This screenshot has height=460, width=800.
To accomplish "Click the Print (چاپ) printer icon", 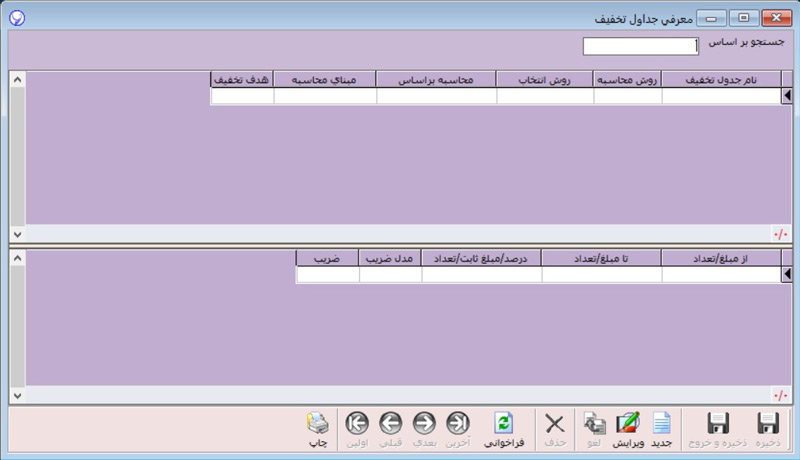I will pyautogui.click(x=317, y=424).
